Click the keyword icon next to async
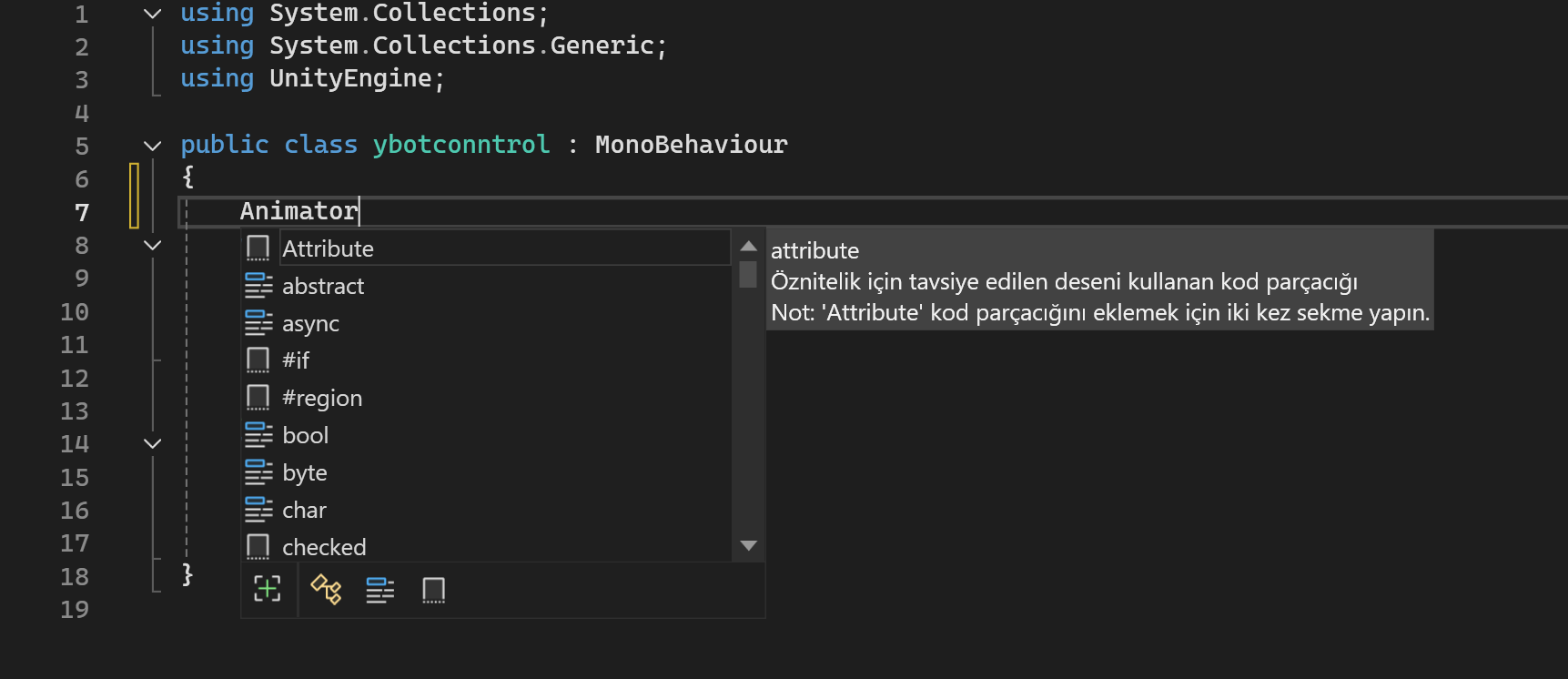This screenshot has width=1568, height=679. pyautogui.click(x=258, y=323)
